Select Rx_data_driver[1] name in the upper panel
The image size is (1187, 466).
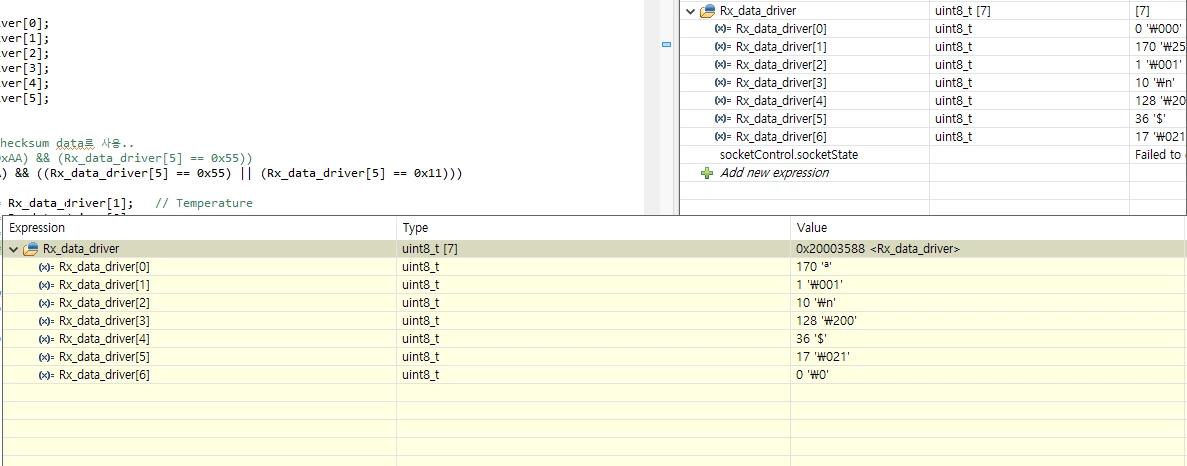click(x=781, y=47)
